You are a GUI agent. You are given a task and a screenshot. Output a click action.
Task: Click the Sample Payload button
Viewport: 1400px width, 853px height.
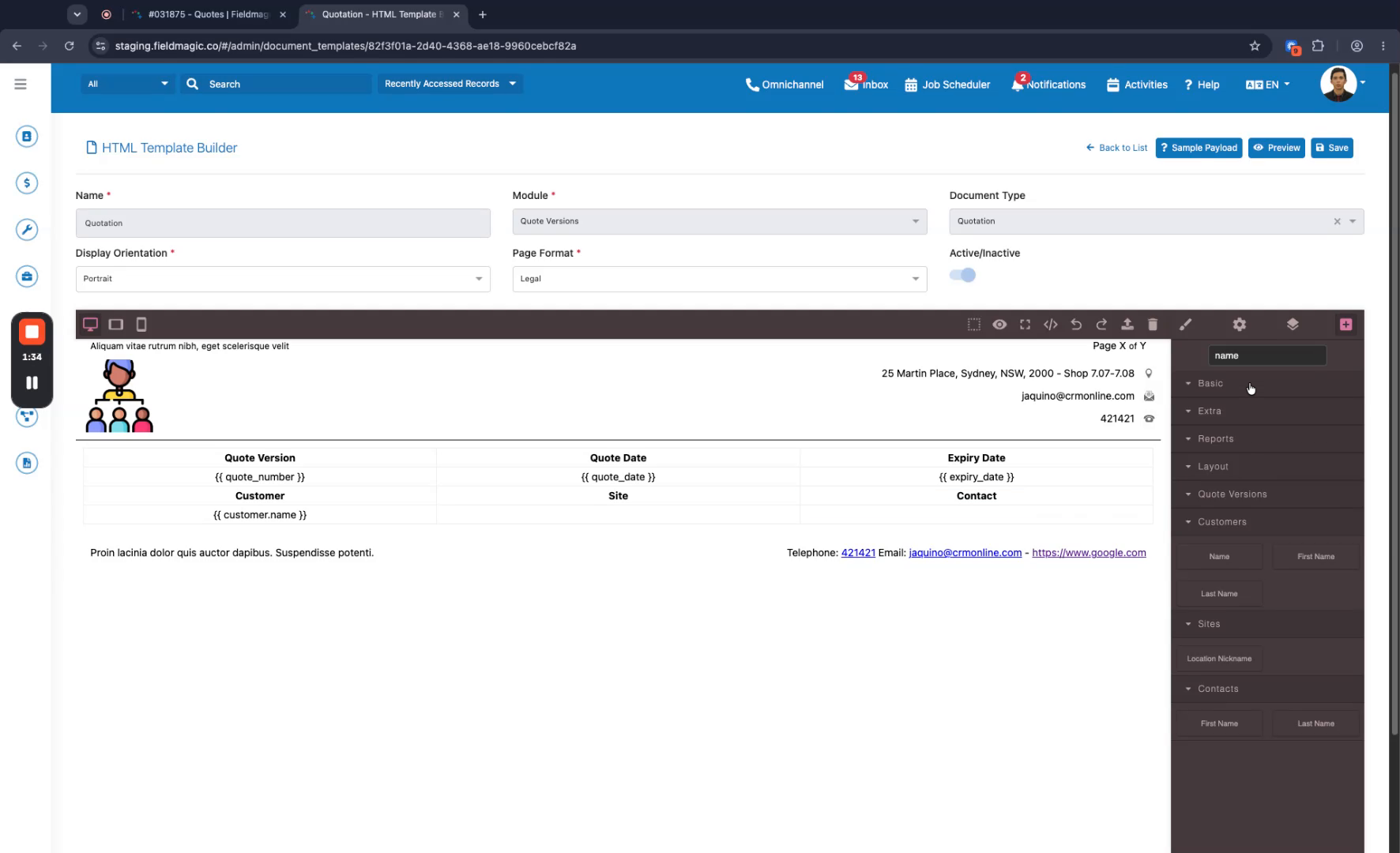[1199, 148]
